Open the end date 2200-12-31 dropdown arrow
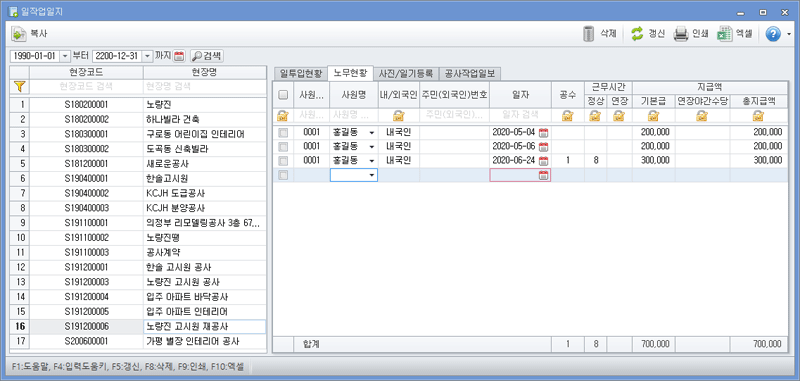Image resolution: width=800 pixels, height=381 pixels. [146, 56]
